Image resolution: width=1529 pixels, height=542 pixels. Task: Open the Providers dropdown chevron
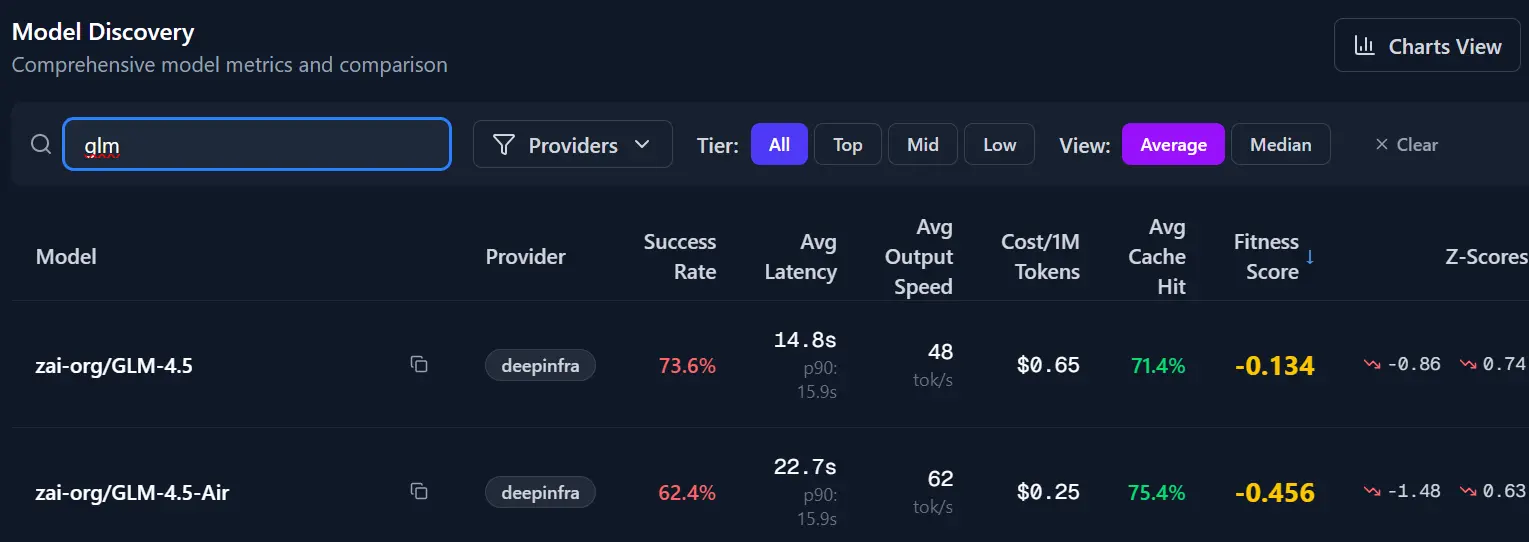642,146
